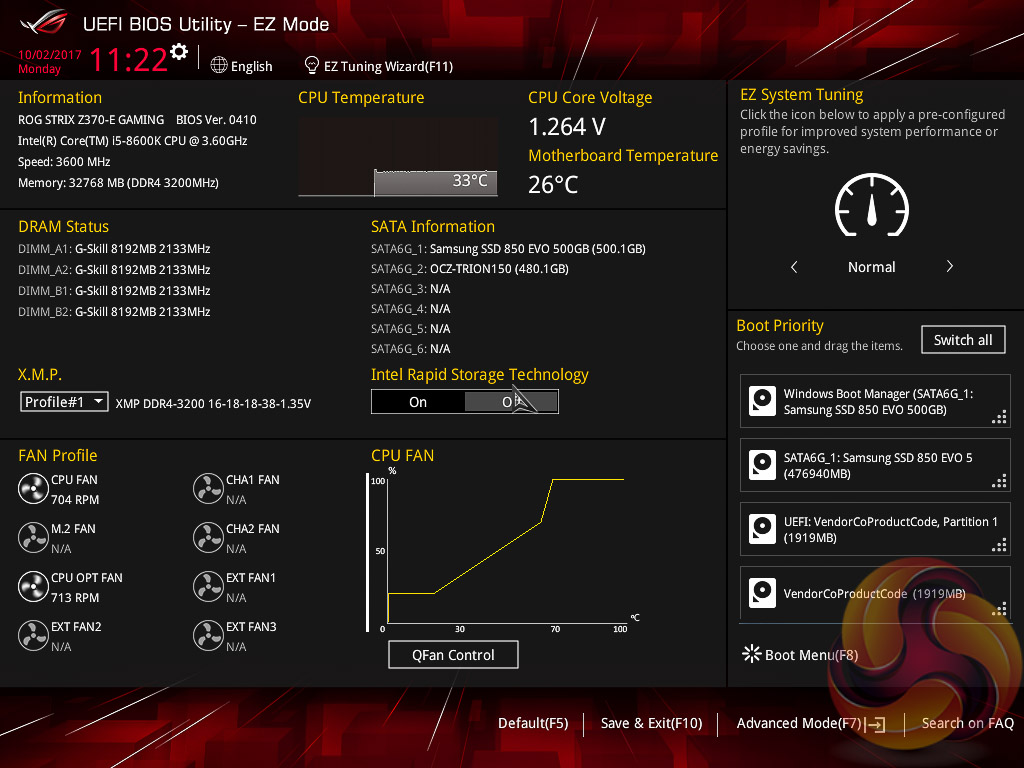
Task: Click SATA6G_2 OCZ-TRION150 row
Action: tap(470, 269)
